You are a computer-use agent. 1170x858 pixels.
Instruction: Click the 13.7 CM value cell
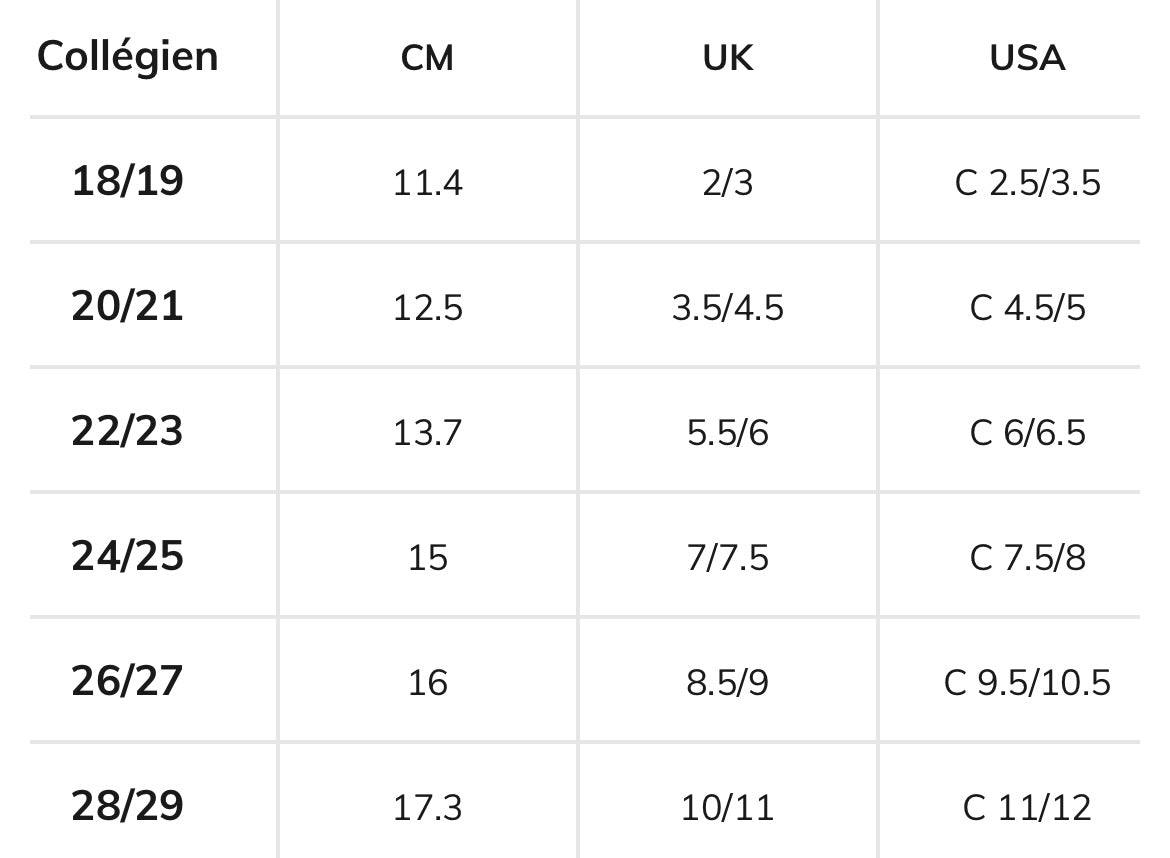(x=427, y=433)
